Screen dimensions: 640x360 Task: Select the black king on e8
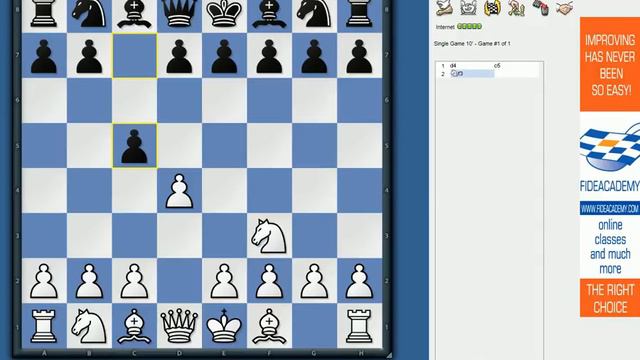click(224, 14)
